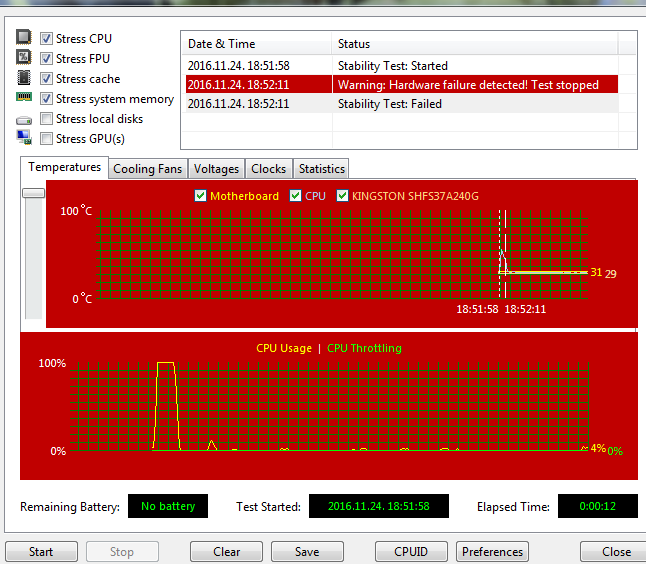The height and width of the screenshot is (564, 646).
Task: Toggle the Stress system memory checkbox
Action: point(46,98)
